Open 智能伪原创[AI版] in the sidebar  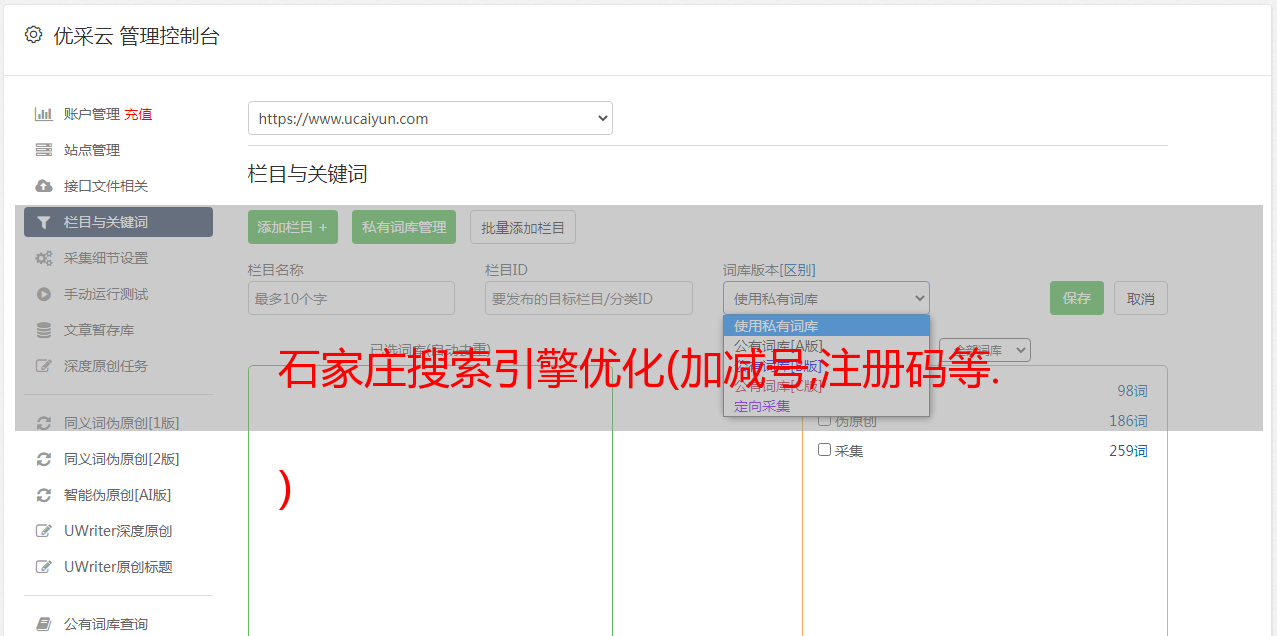(118, 495)
